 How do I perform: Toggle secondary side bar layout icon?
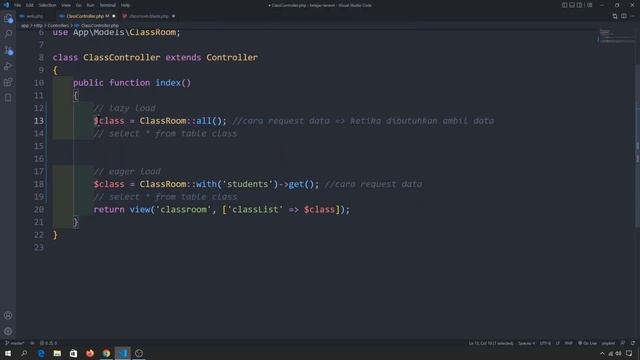(x=579, y=5)
